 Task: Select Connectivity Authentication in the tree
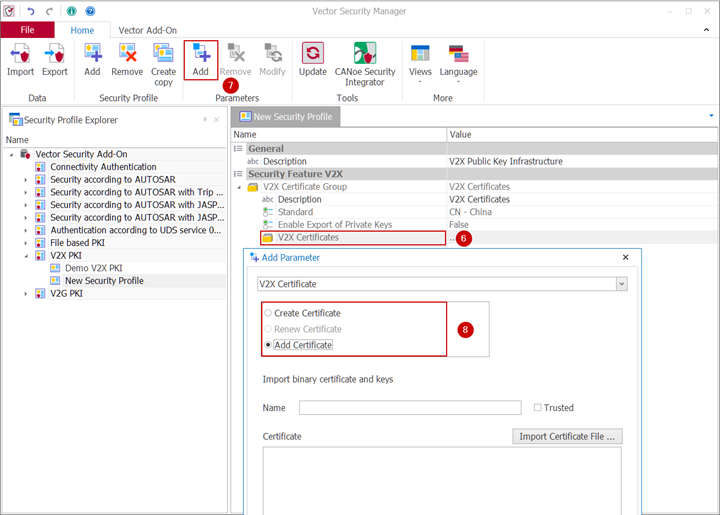(x=103, y=167)
